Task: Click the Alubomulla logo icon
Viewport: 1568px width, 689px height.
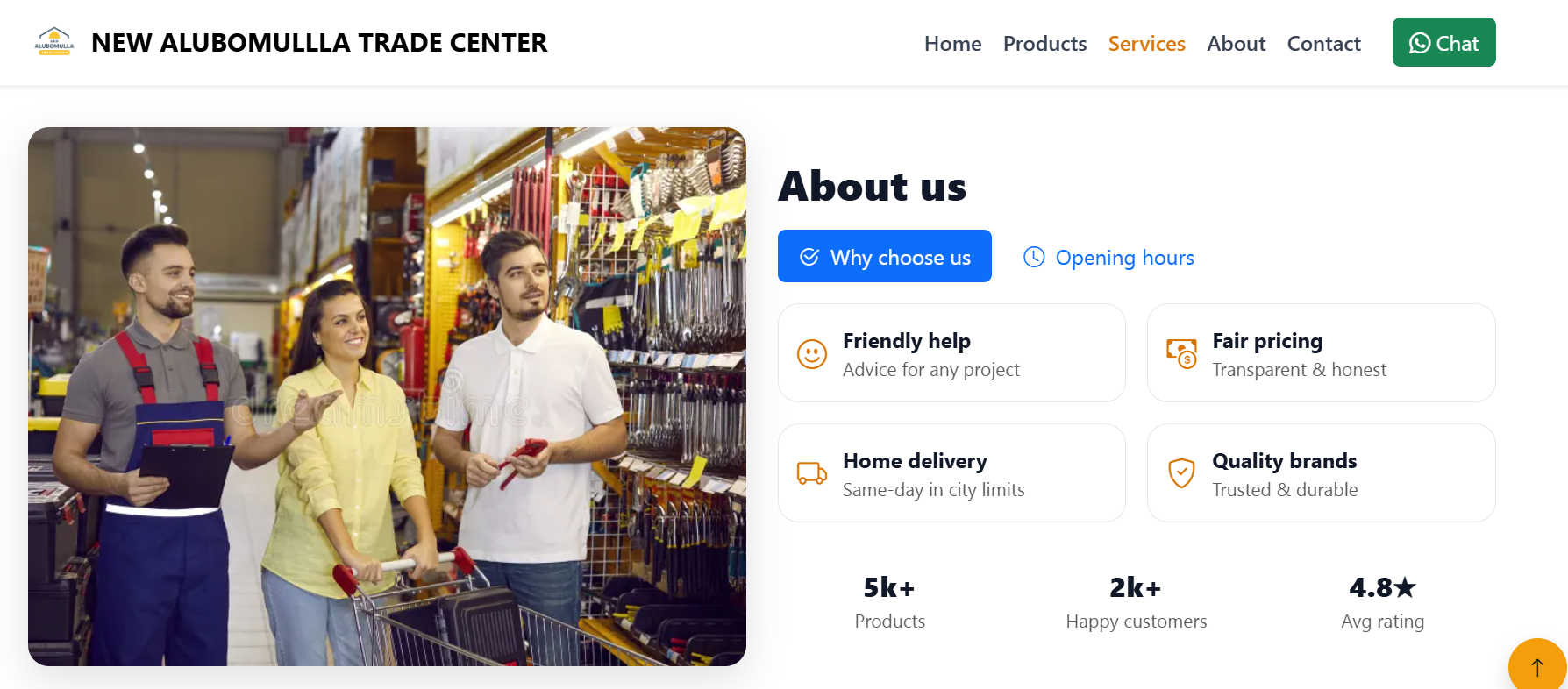Action: pyautogui.click(x=54, y=42)
